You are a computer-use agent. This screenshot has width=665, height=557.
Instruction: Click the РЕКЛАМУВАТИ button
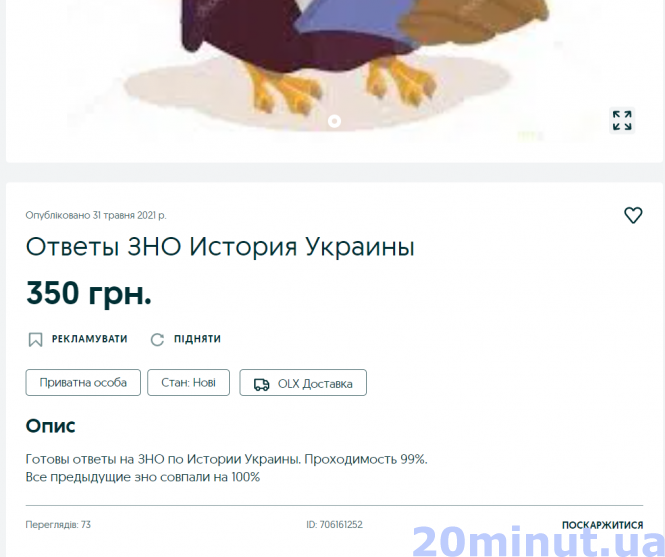tap(78, 339)
